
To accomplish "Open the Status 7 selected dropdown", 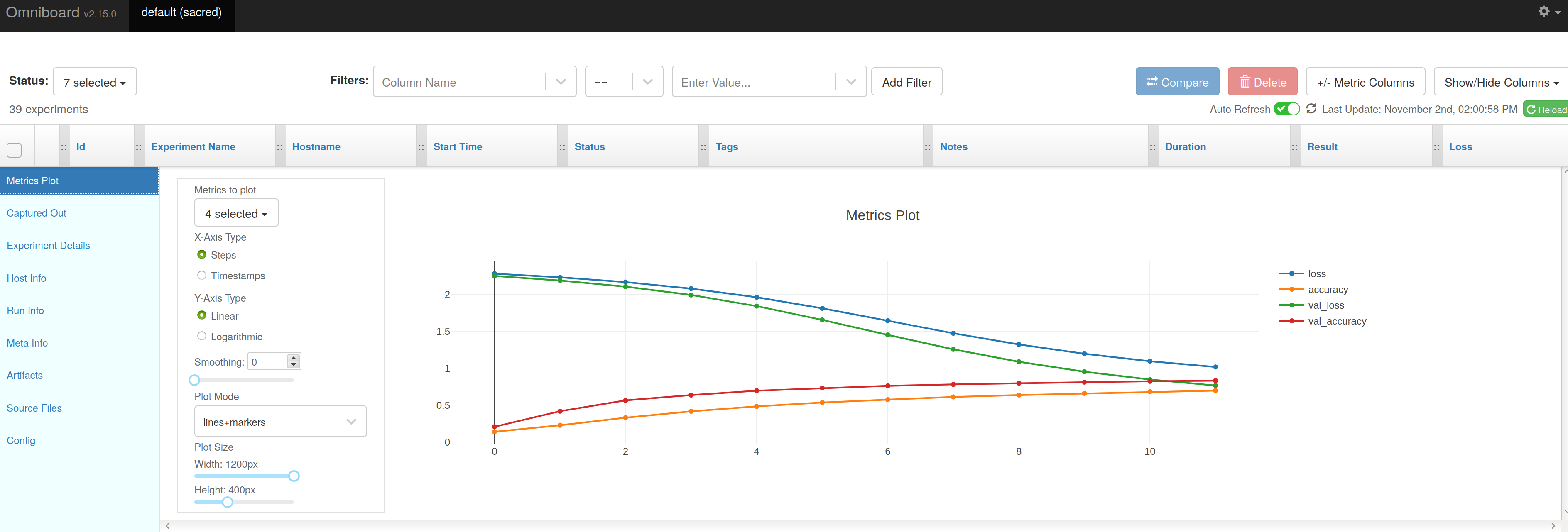I will (x=94, y=82).
